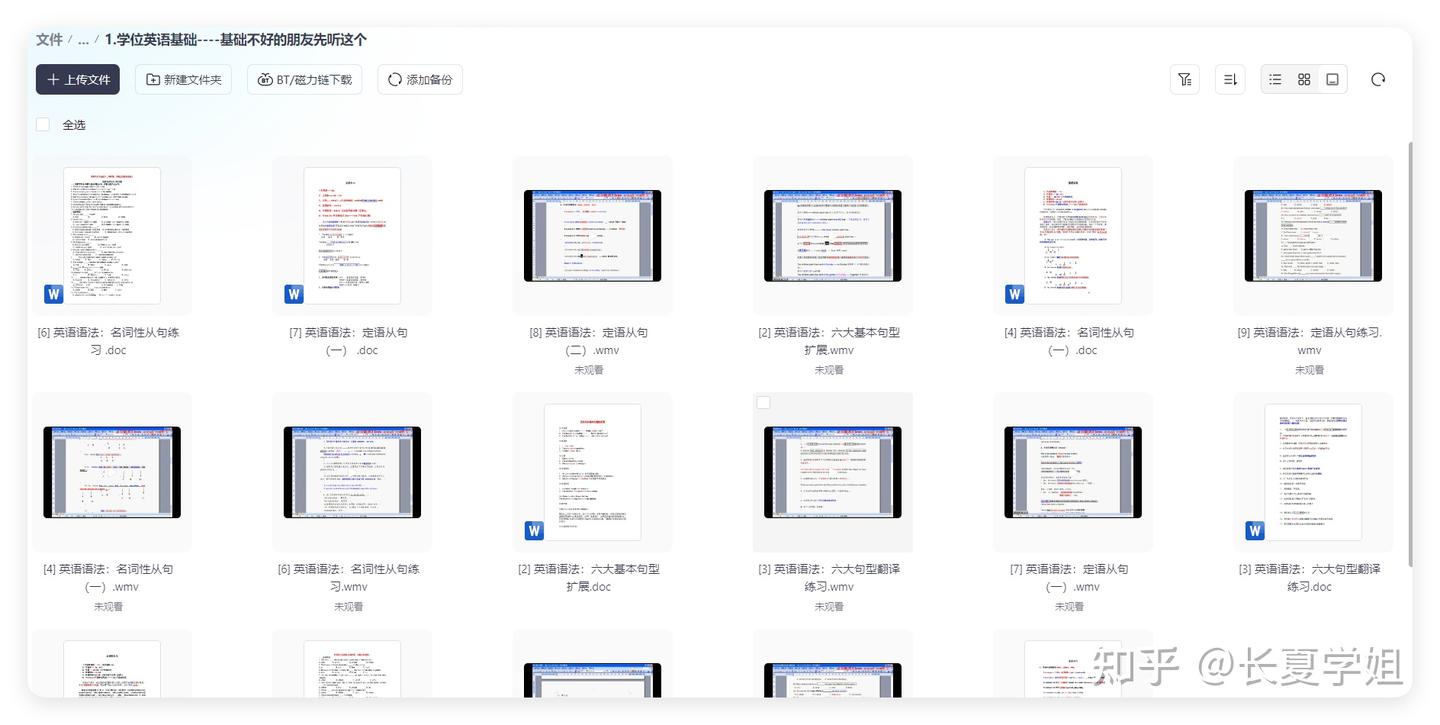Select file name [2] 英语语法：六大基本句型扩展.doc
This screenshot has height=725, width=1440.
coord(589,577)
